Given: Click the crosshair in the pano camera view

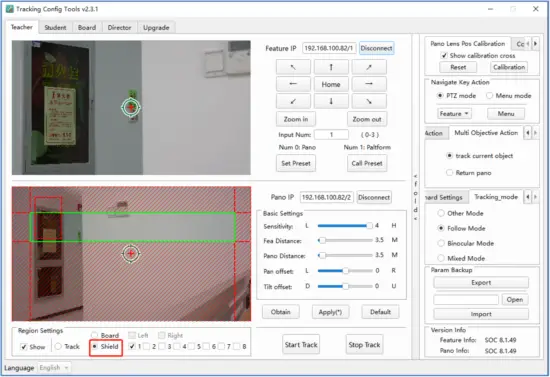Looking at the screenshot, I should (131, 253).
